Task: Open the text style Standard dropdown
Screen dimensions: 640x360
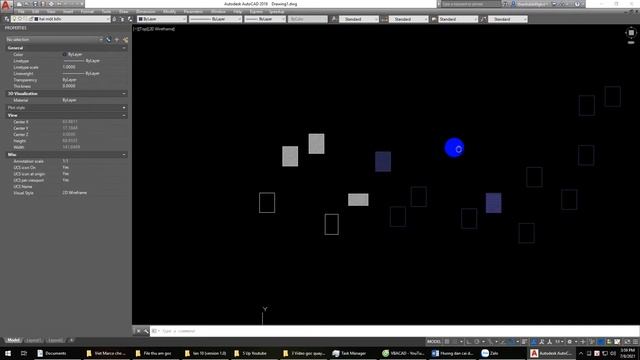Action: [x=358, y=19]
